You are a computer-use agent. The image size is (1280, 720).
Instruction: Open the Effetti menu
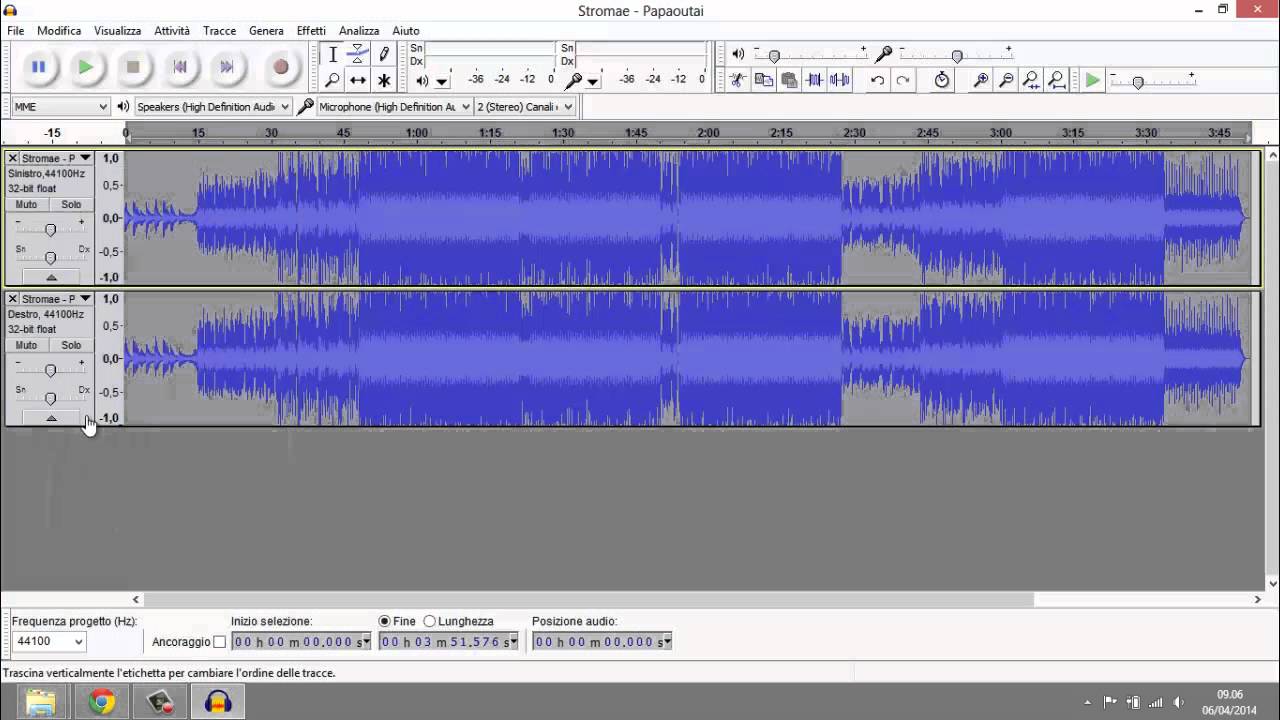click(311, 31)
